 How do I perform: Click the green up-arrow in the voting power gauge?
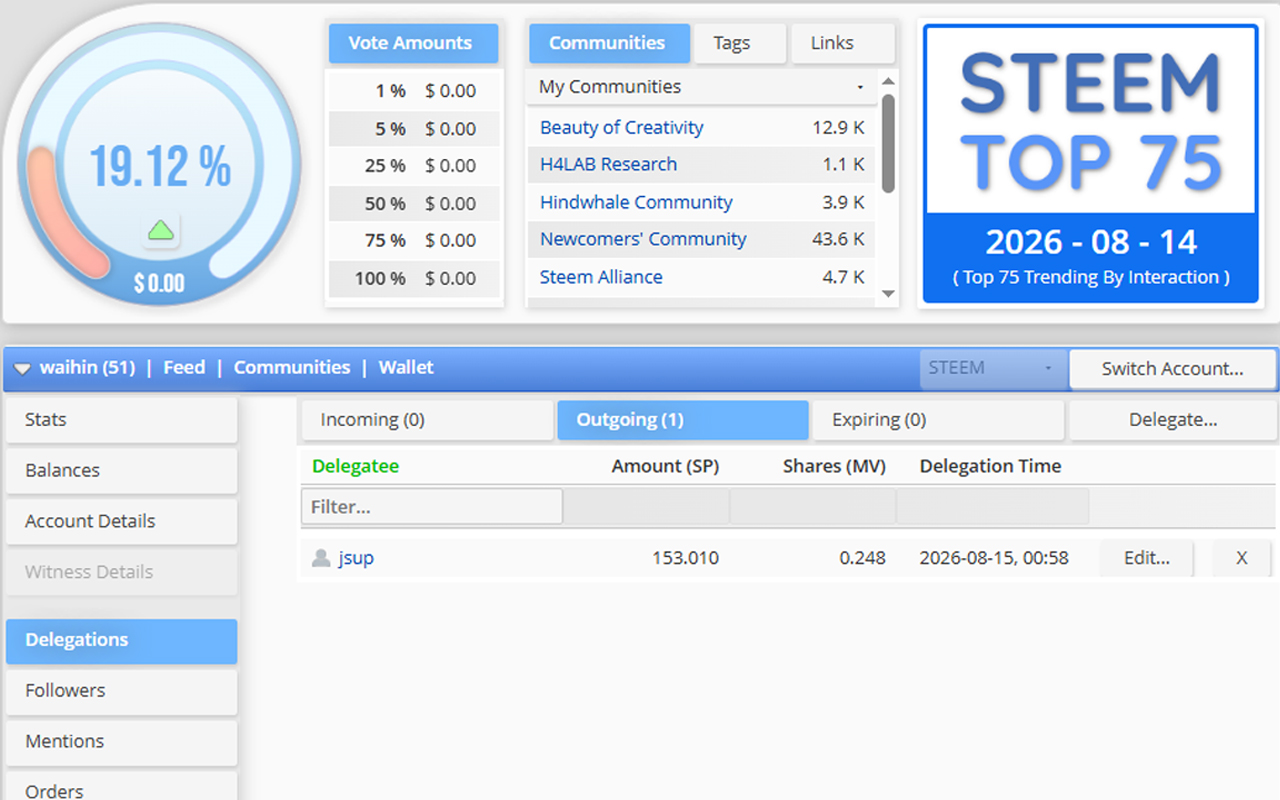160,231
